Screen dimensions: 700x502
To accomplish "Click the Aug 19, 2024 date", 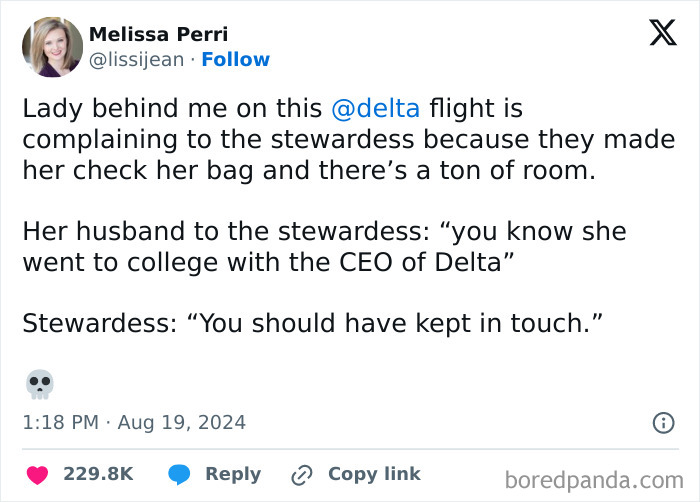I will (x=181, y=423).
